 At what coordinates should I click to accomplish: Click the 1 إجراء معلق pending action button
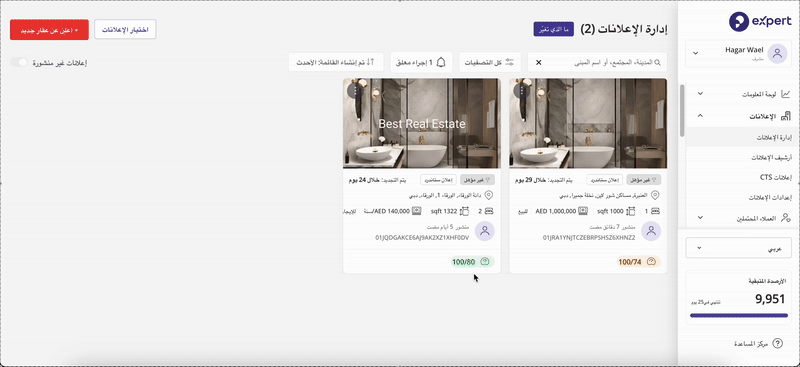(421, 62)
